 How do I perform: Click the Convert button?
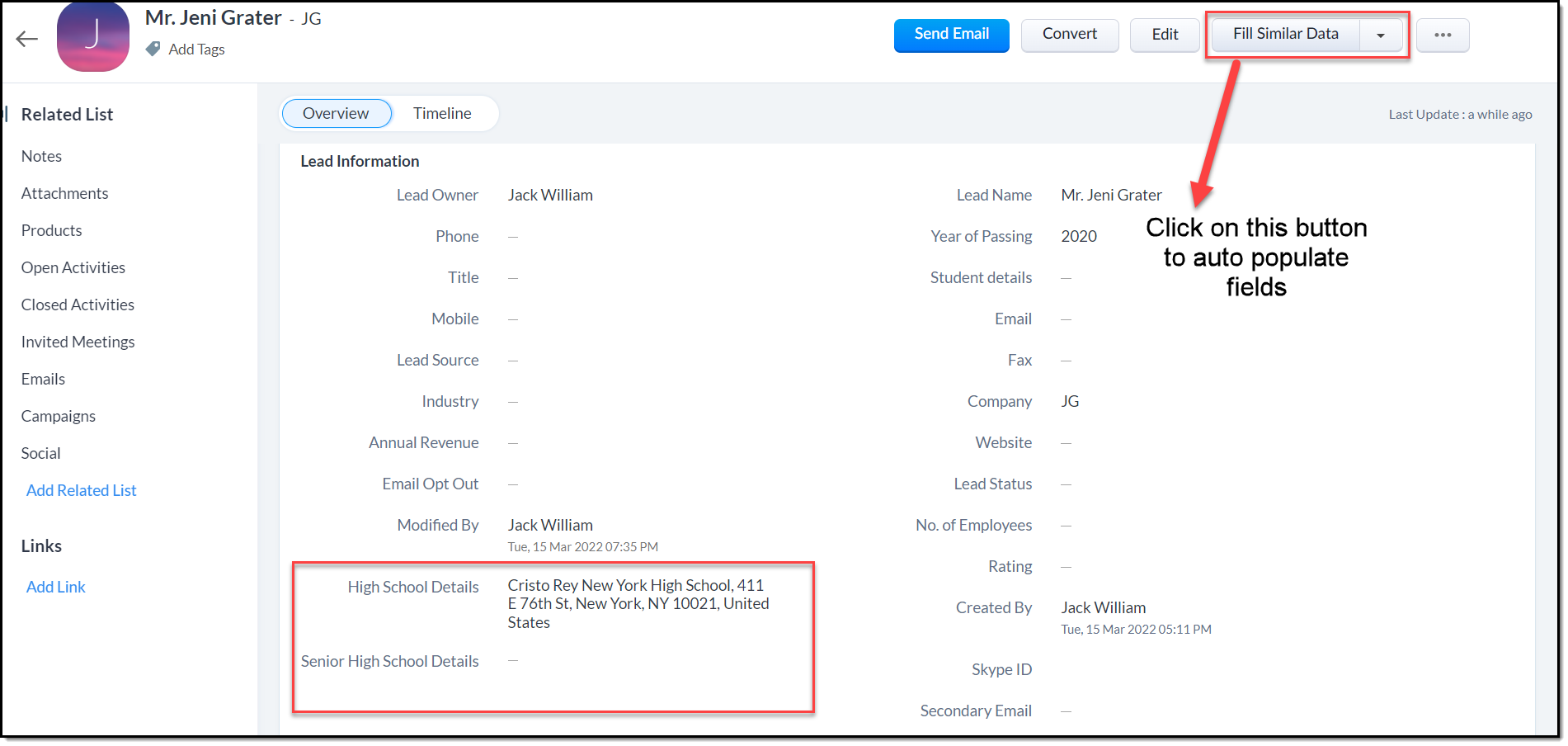coord(1070,35)
